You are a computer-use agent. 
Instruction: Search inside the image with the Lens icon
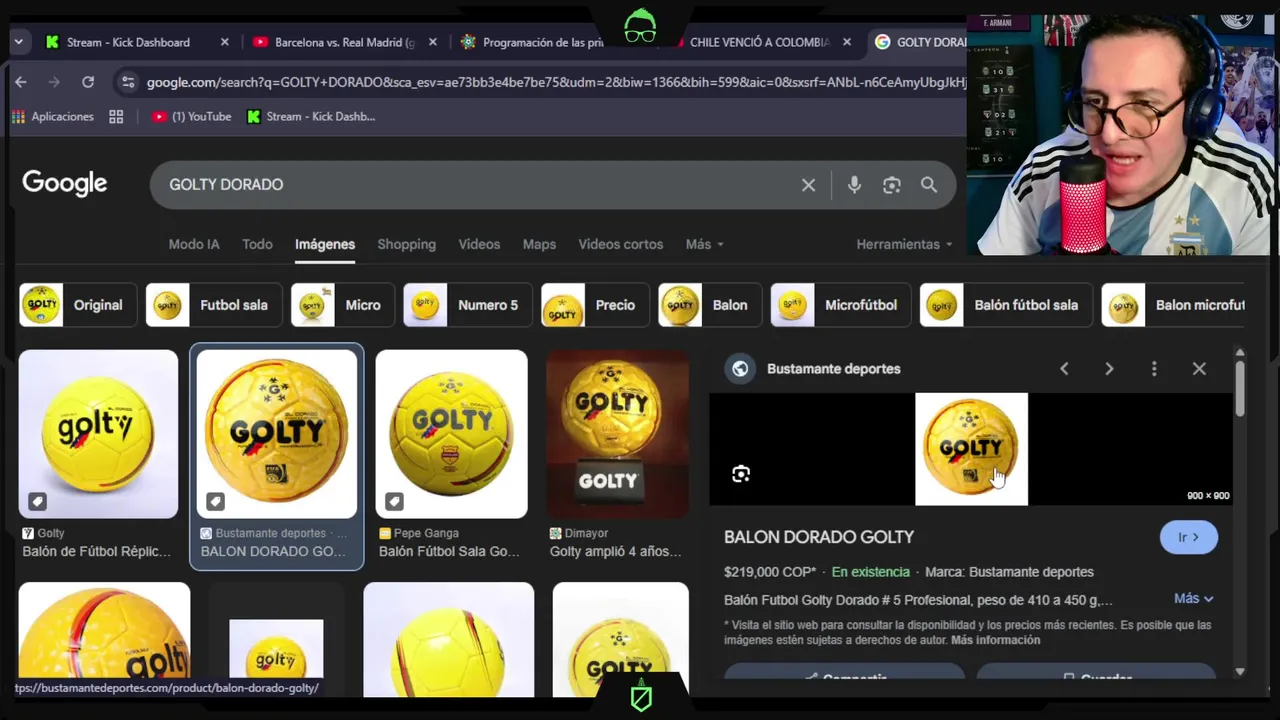point(741,474)
